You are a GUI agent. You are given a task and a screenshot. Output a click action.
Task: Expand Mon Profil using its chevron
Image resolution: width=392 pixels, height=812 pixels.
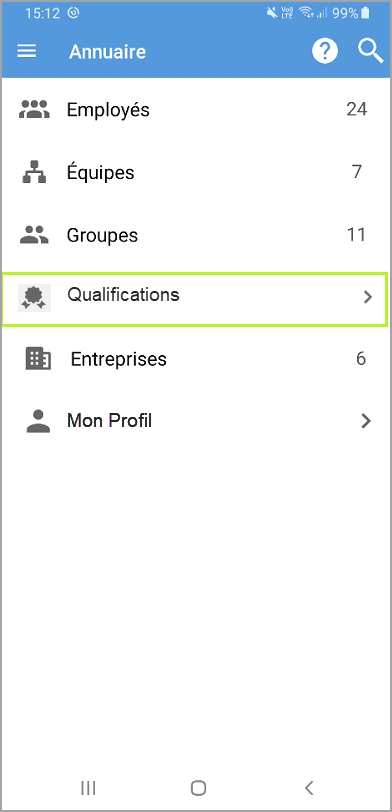(x=366, y=421)
